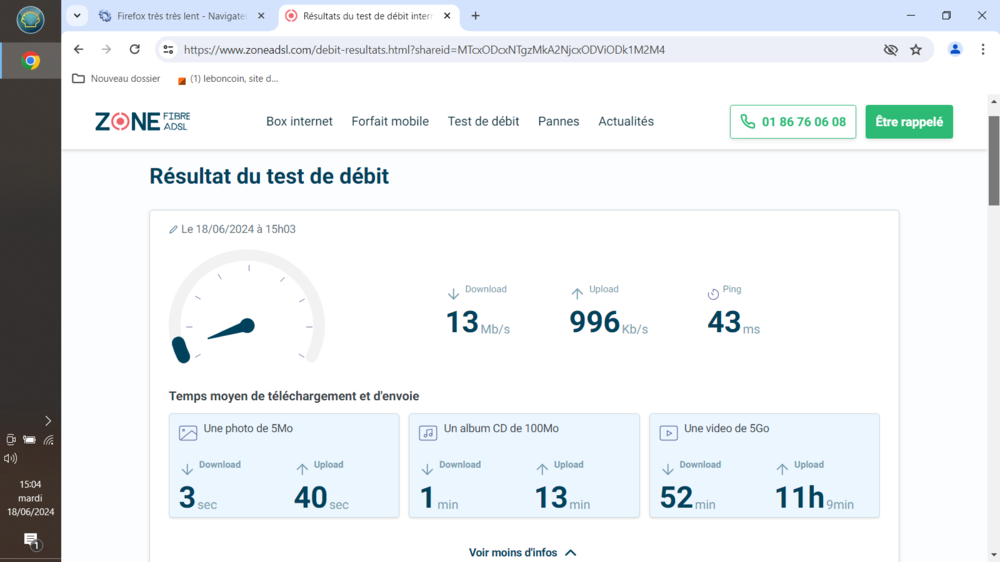Reload the current page

pyautogui.click(x=135, y=49)
